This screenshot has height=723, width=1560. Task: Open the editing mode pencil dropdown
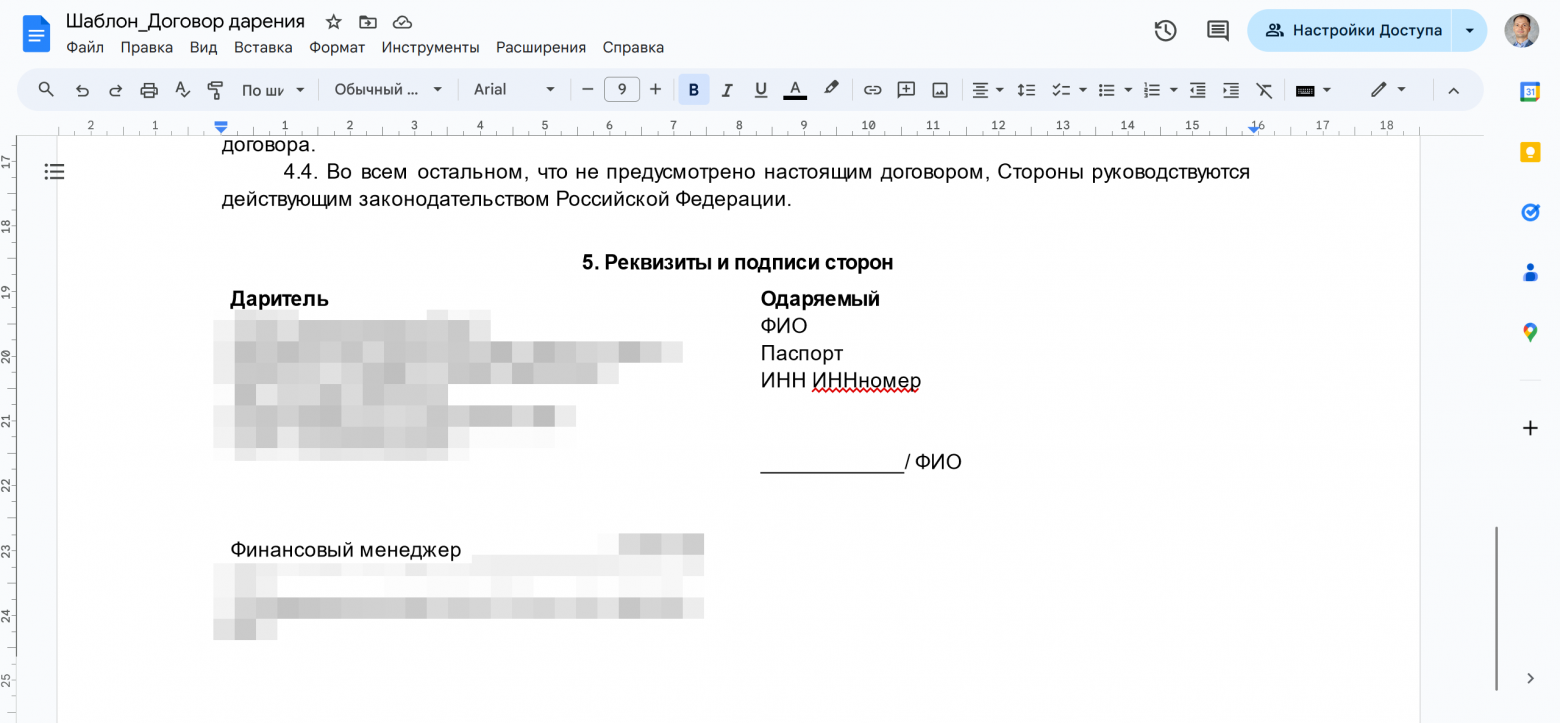1388,90
